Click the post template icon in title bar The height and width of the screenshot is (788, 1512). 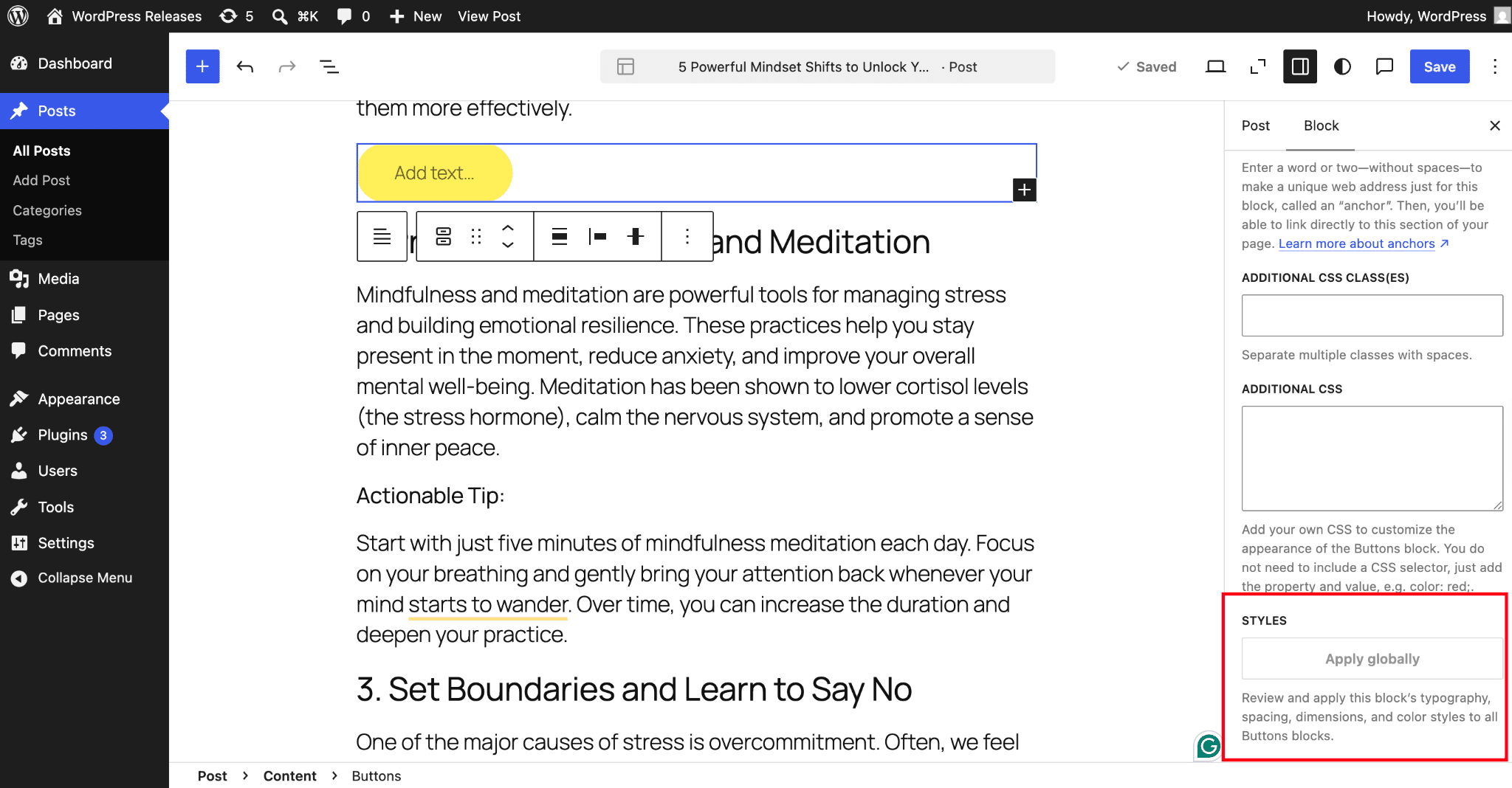point(625,66)
